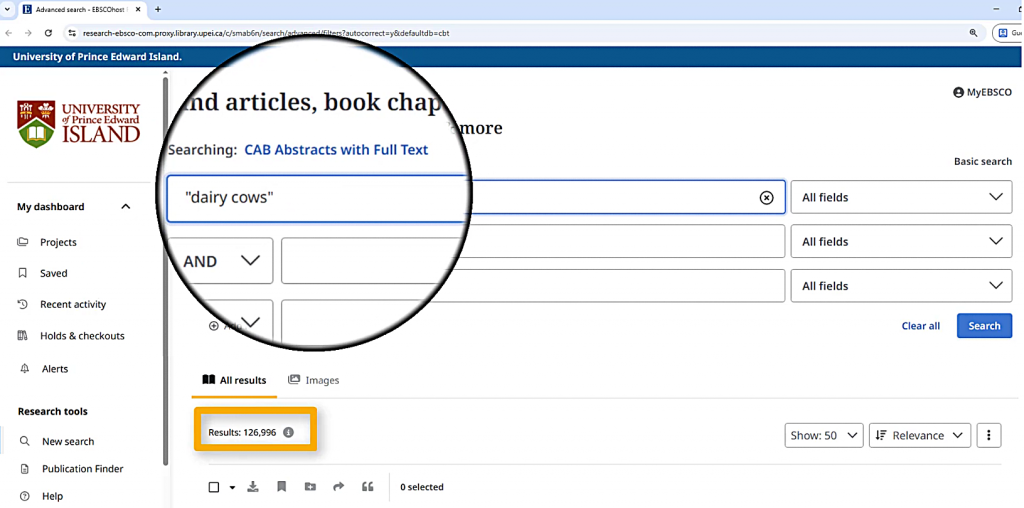The width and height of the screenshot is (1024, 508).
Task: Open the Relevance sort dropdown
Action: pos(919,435)
